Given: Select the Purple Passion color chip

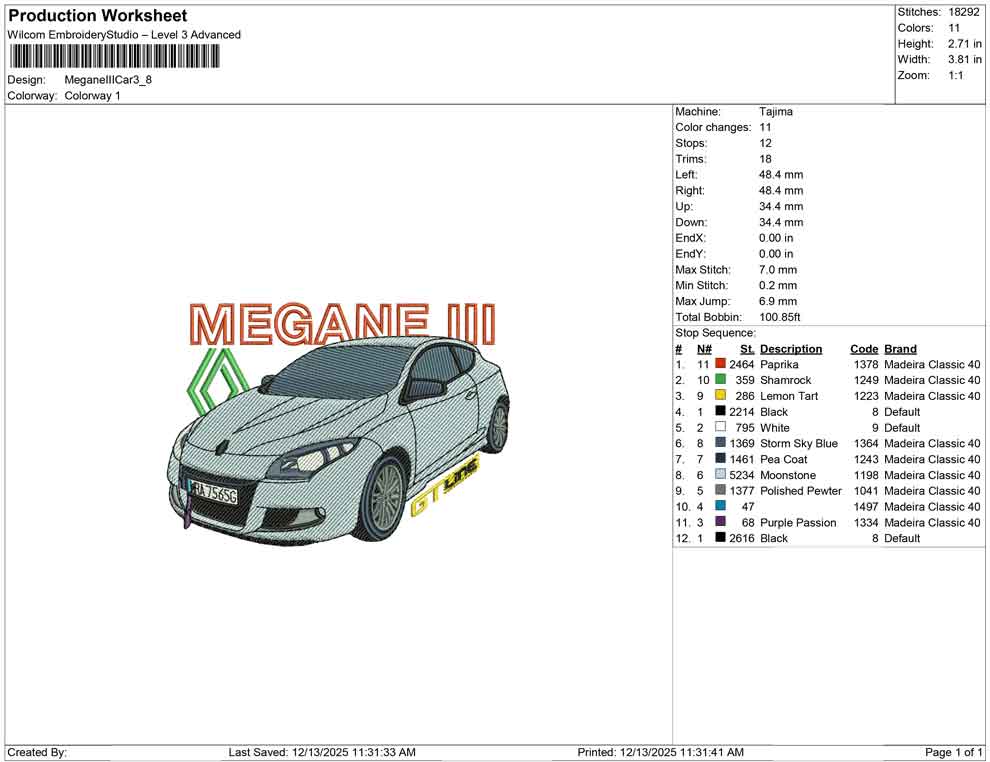Looking at the screenshot, I should (x=721, y=522).
